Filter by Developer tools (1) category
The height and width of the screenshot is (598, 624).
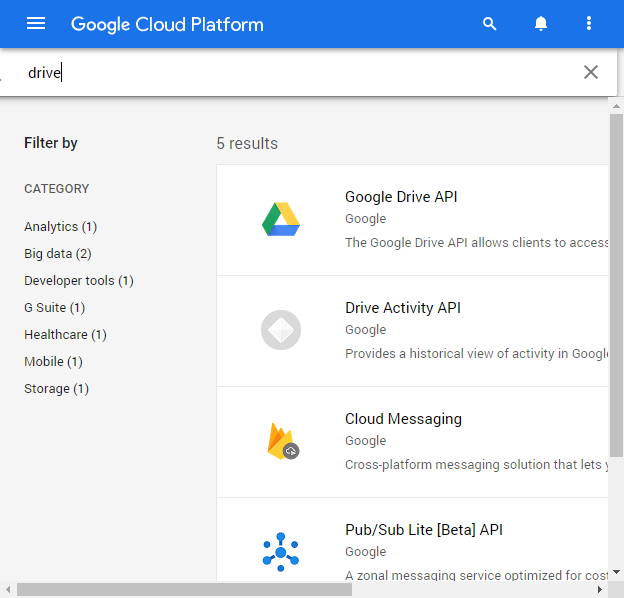pos(79,281)
